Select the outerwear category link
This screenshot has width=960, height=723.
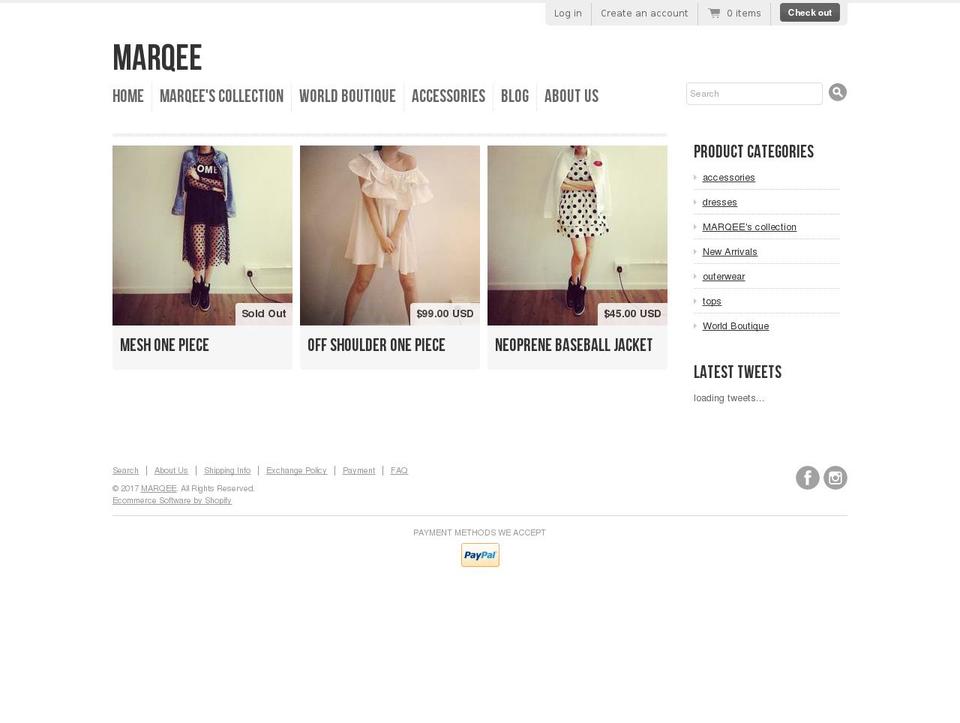(724, 277)
